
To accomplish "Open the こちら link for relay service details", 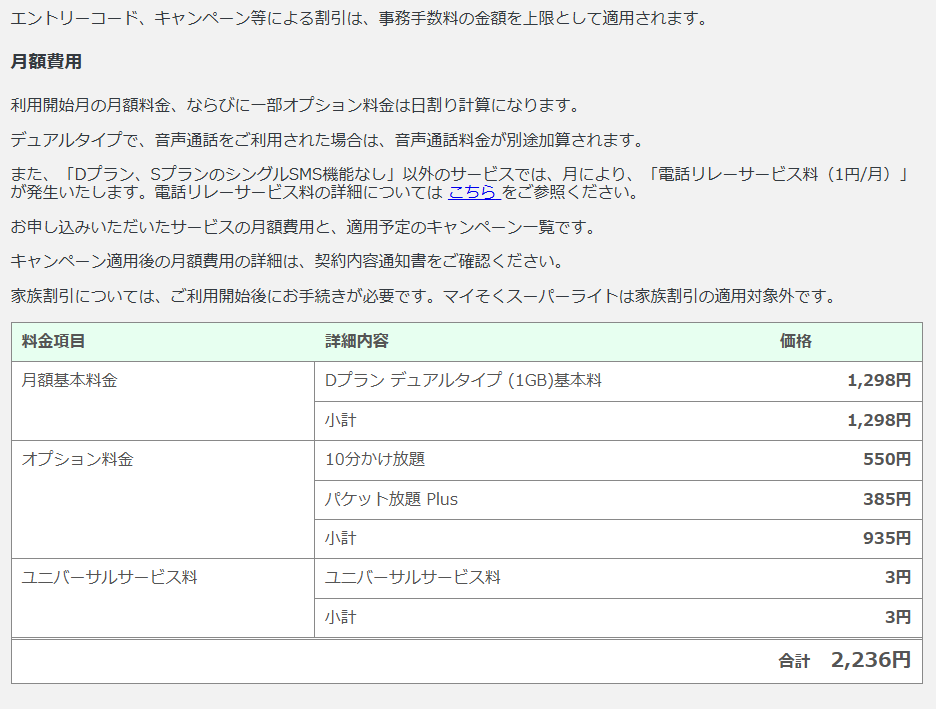I will click(474, 192).
